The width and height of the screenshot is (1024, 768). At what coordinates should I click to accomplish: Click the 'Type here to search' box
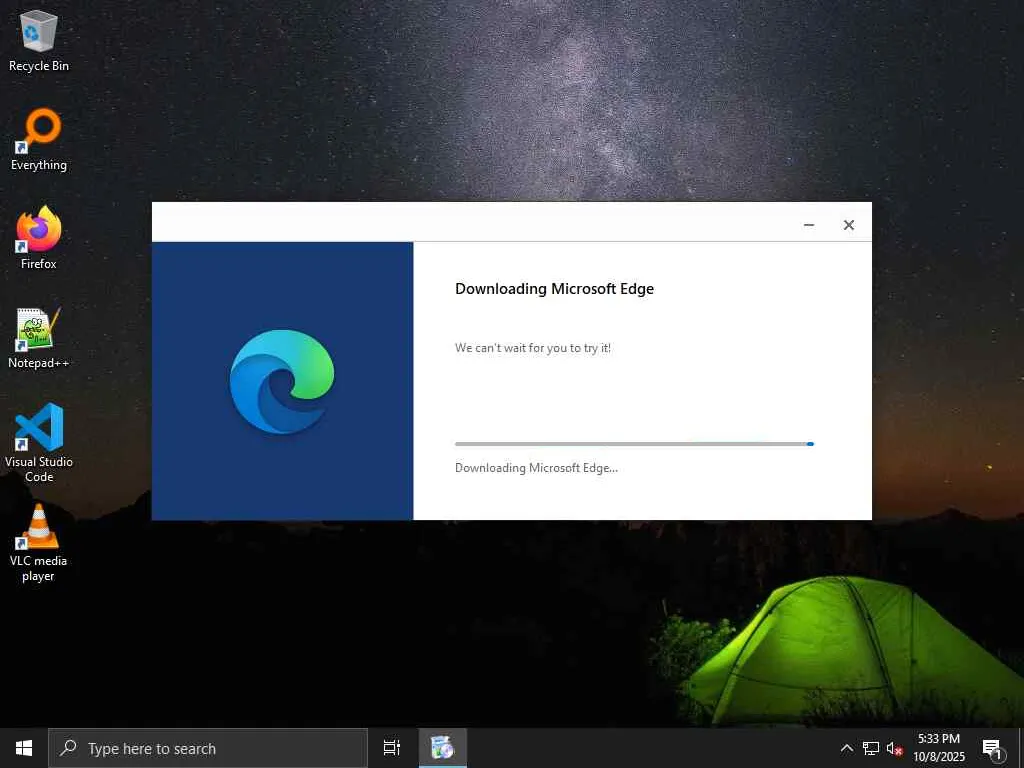coord(208,748)
